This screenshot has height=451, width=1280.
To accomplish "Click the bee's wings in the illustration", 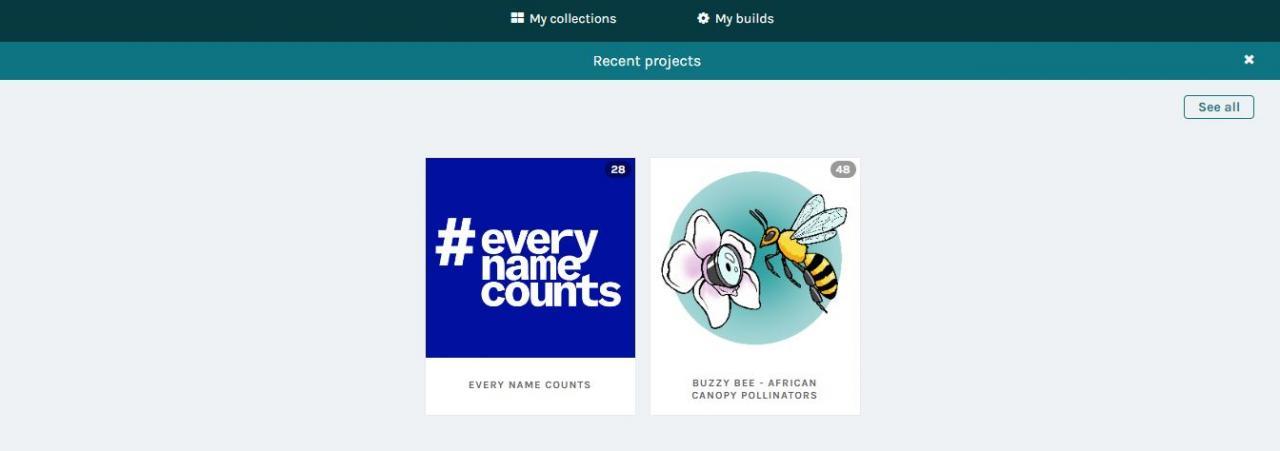I will [818, 218].
